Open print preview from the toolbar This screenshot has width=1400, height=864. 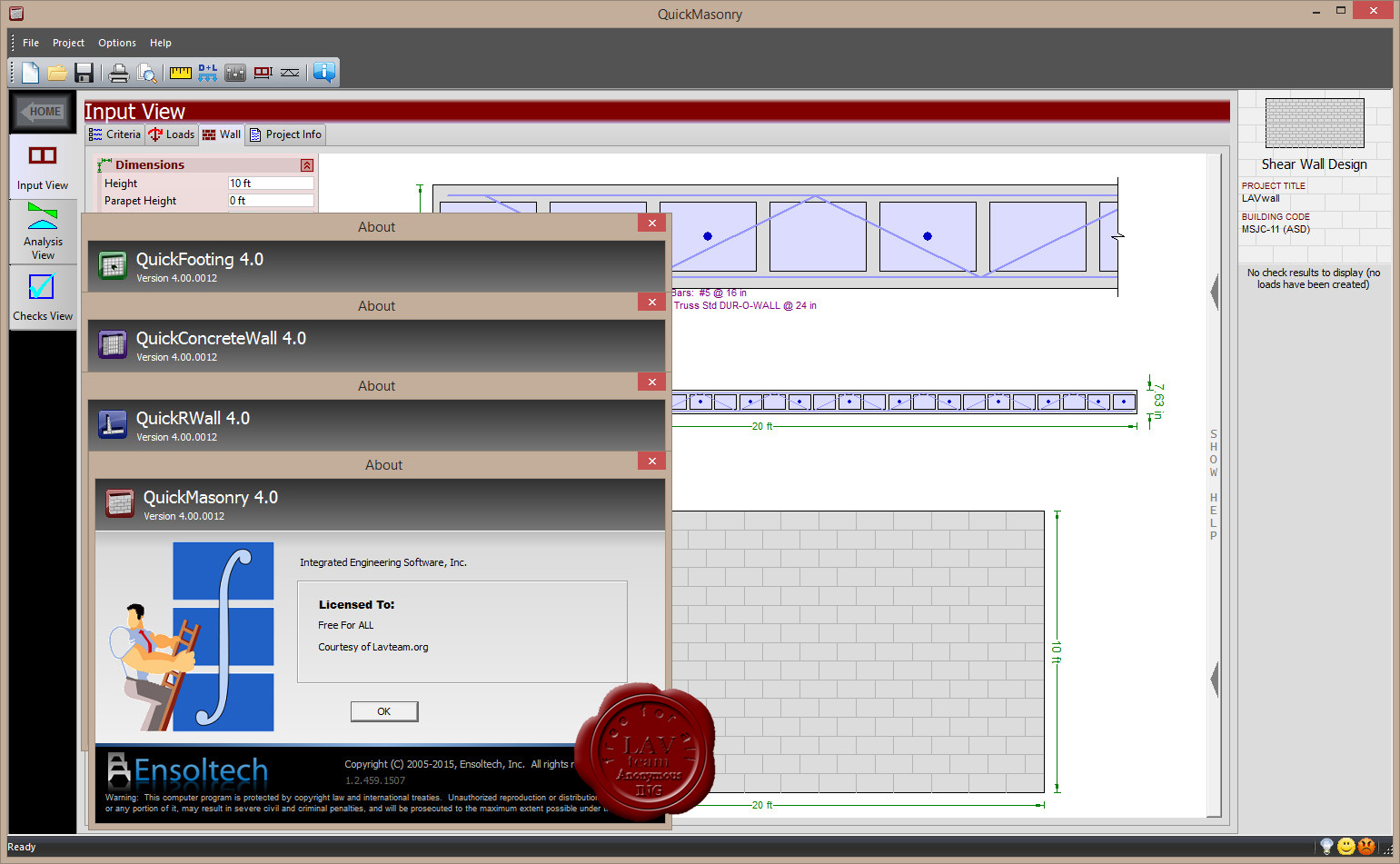pyautogui.click(x=146, y=73)
